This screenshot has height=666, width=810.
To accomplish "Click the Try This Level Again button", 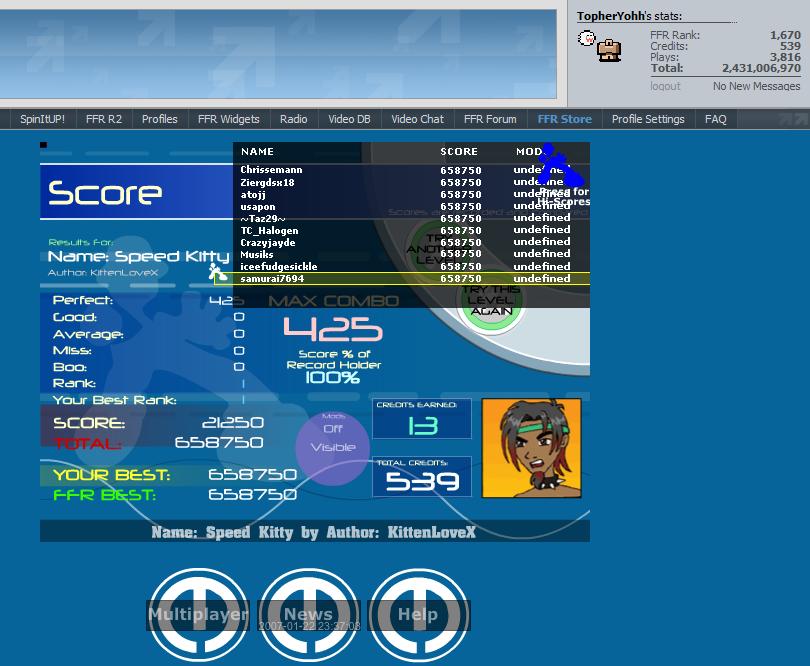I will click(491, 301).
